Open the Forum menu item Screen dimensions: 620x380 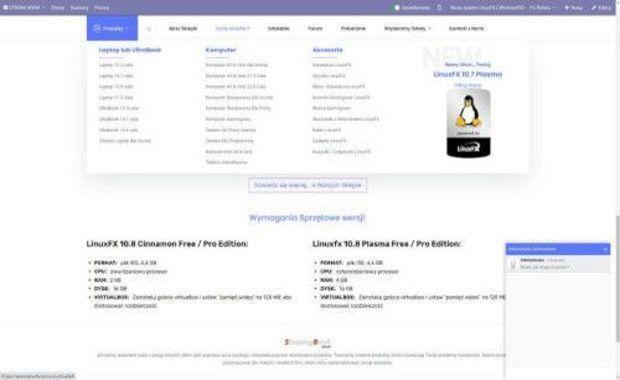point(315,28)
